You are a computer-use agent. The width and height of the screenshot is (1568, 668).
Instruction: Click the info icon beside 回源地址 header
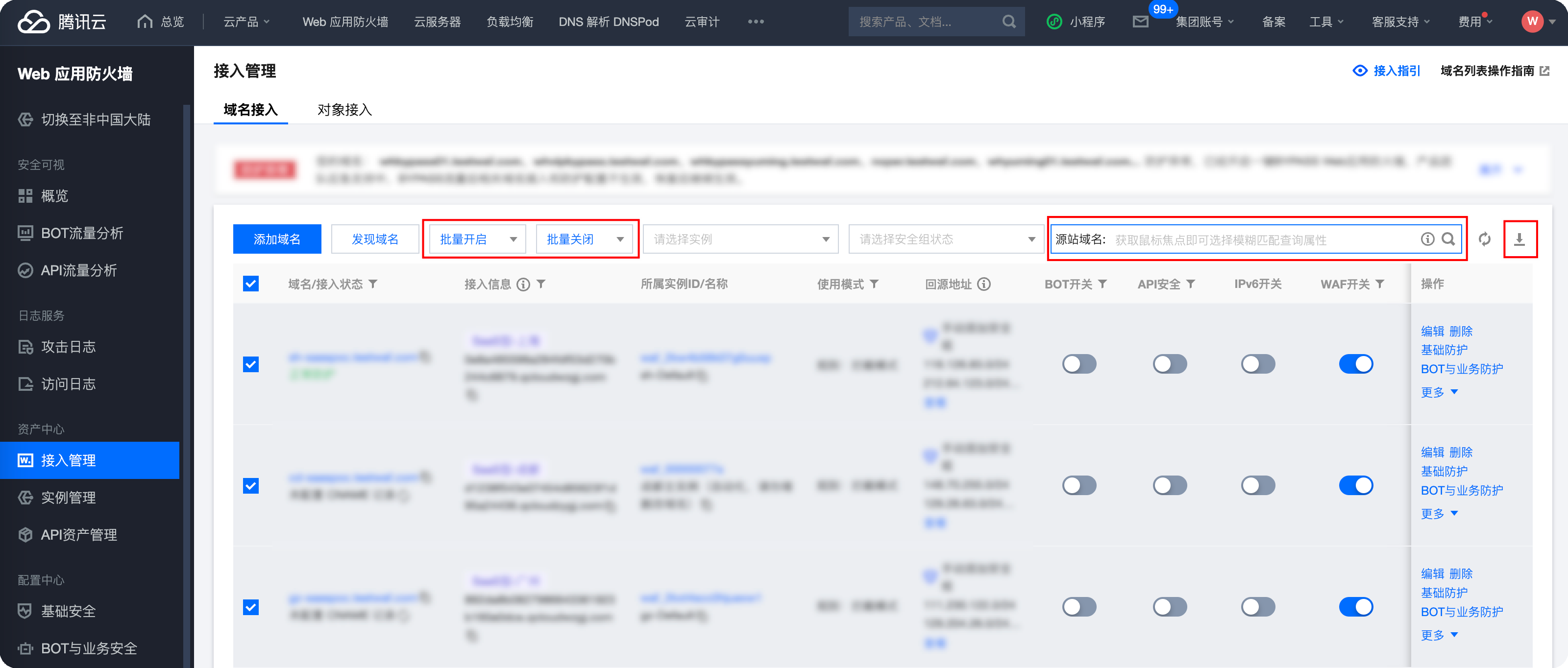(x=983, y=284)
